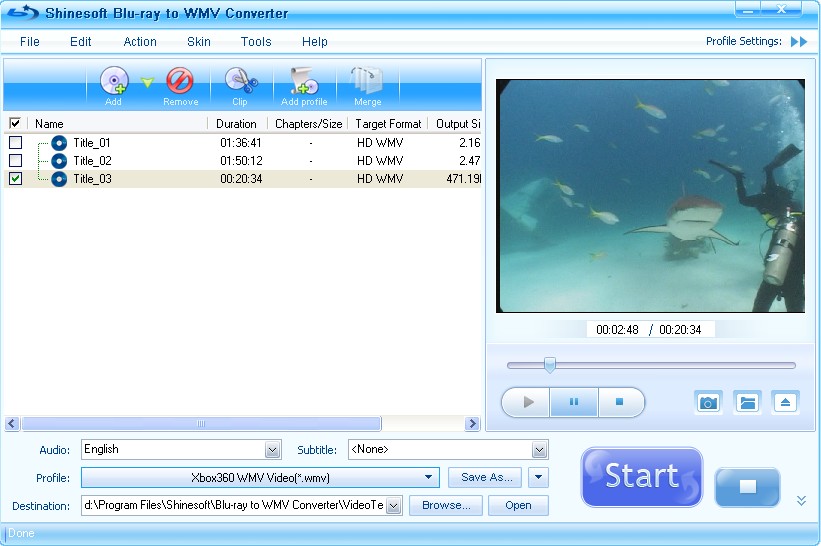Click duration 01:50:12
Screen dimensions: 821x546
coord(241,161)
